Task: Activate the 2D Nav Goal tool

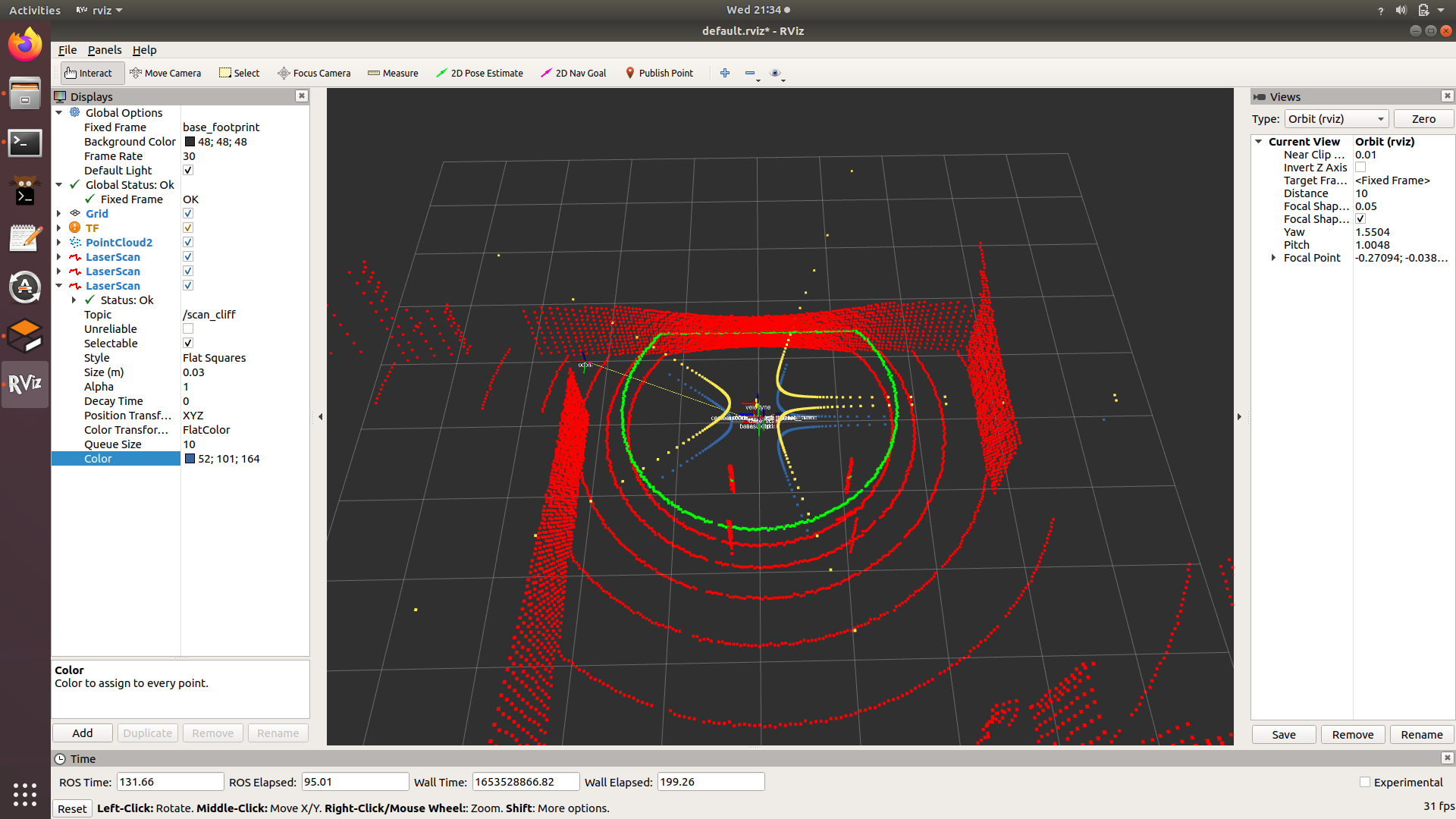Action: point(573,73)
